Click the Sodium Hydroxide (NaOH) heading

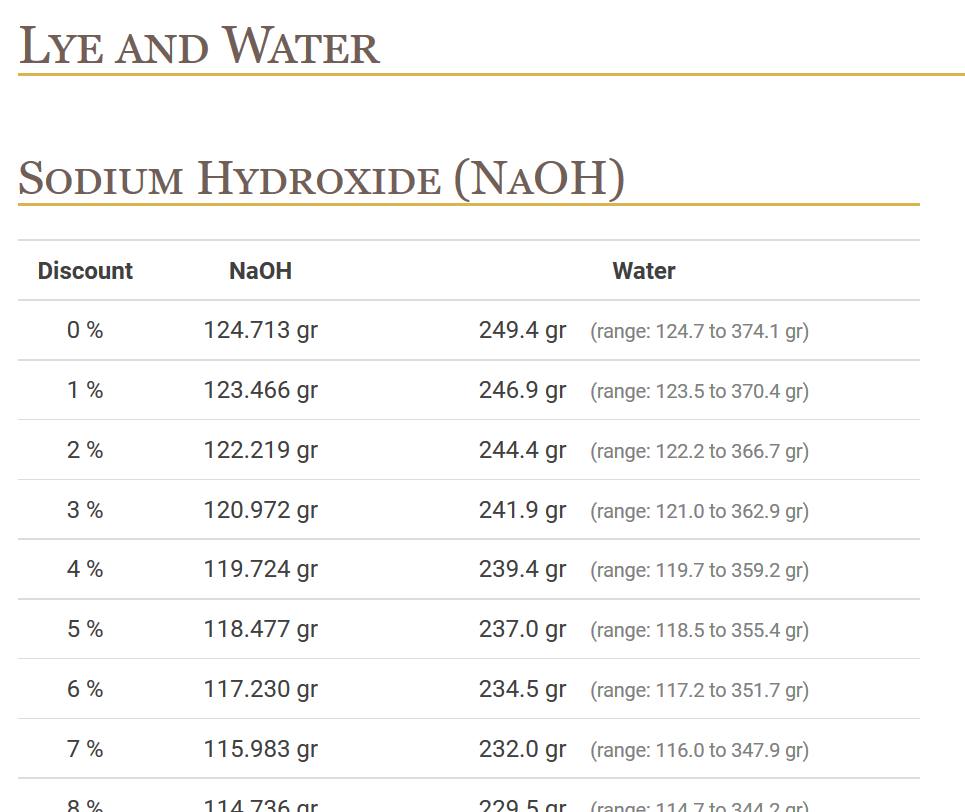[321, 179]
